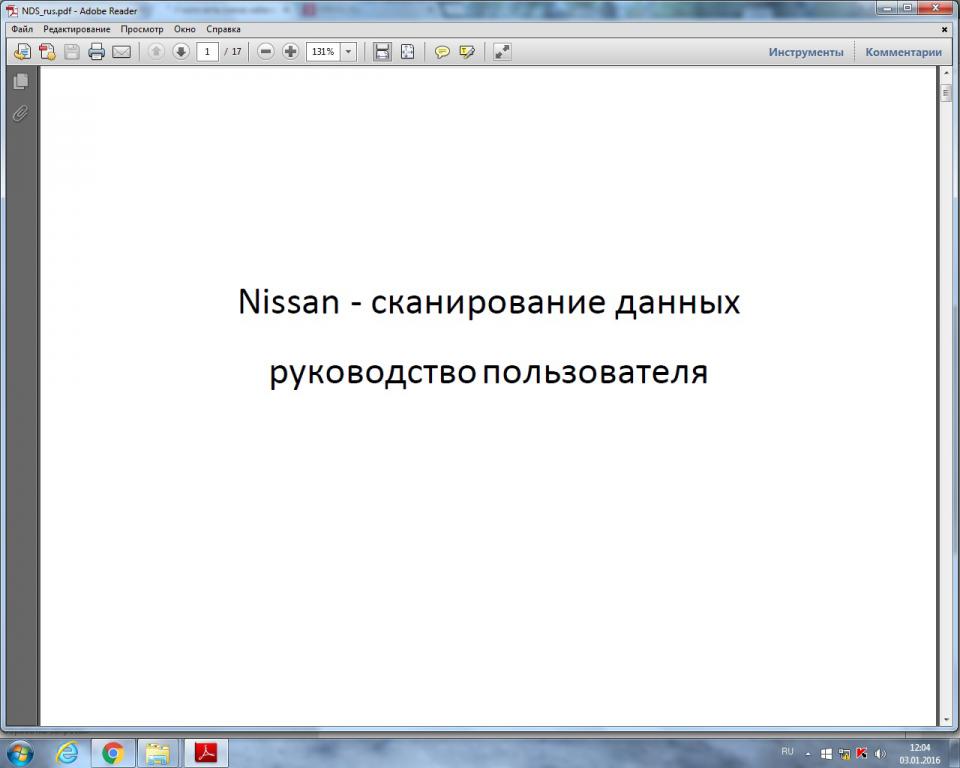Image resolution: width=960 pixels, height=768 pixels.
Task: Click the vertical scrollbar thumb
Action: [x=946, y=93]
